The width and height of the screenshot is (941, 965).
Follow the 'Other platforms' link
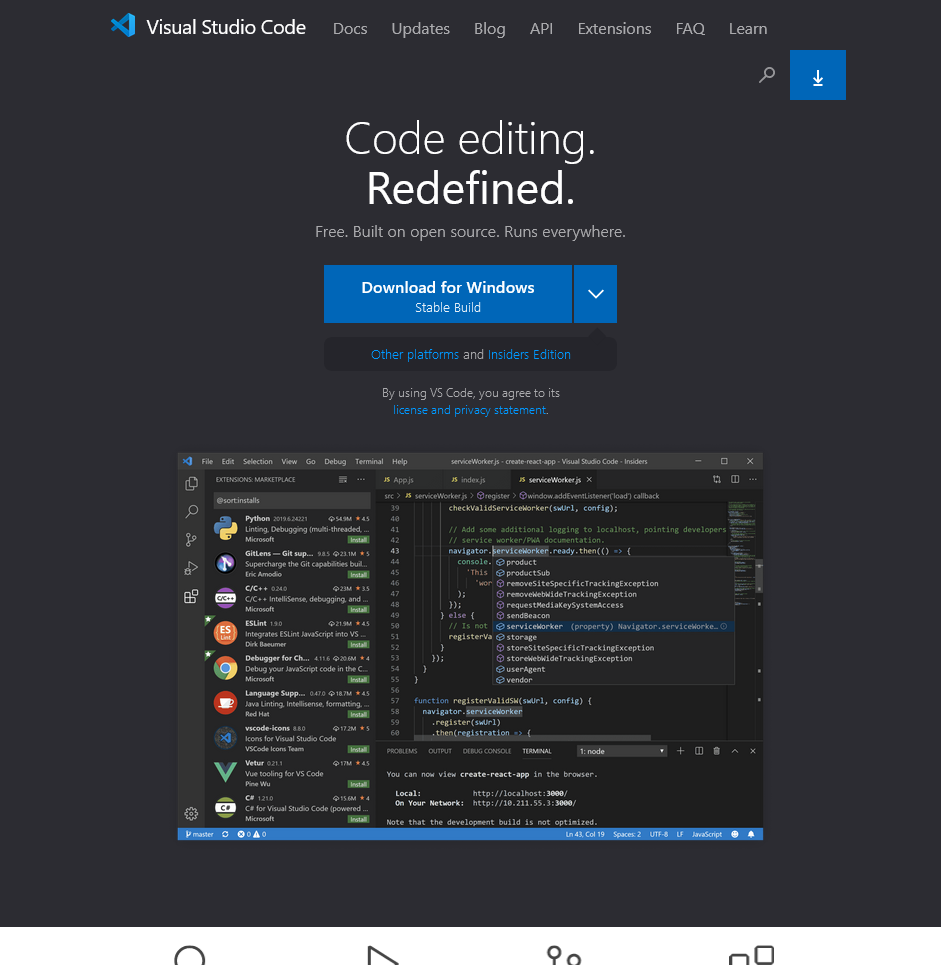pyautogui.click(x=415, y=355)
